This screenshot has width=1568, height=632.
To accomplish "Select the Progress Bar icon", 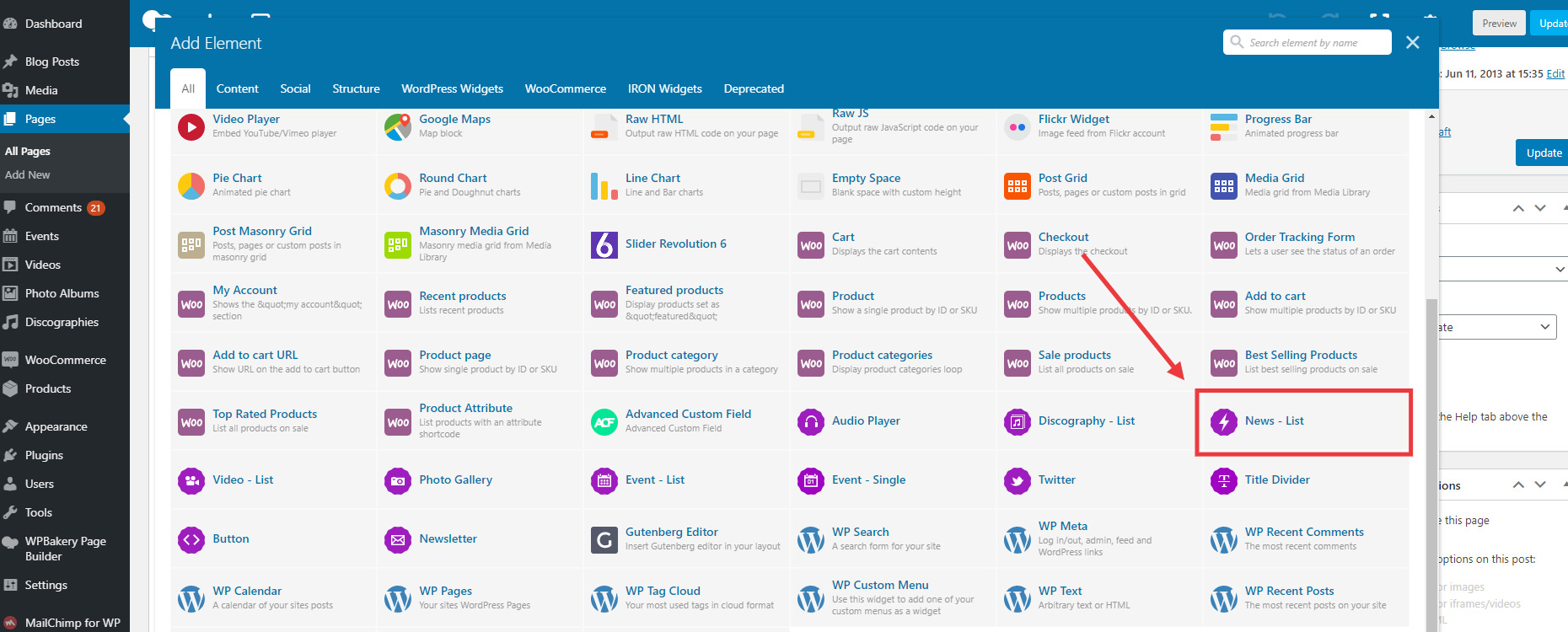I will point(1224,127).
